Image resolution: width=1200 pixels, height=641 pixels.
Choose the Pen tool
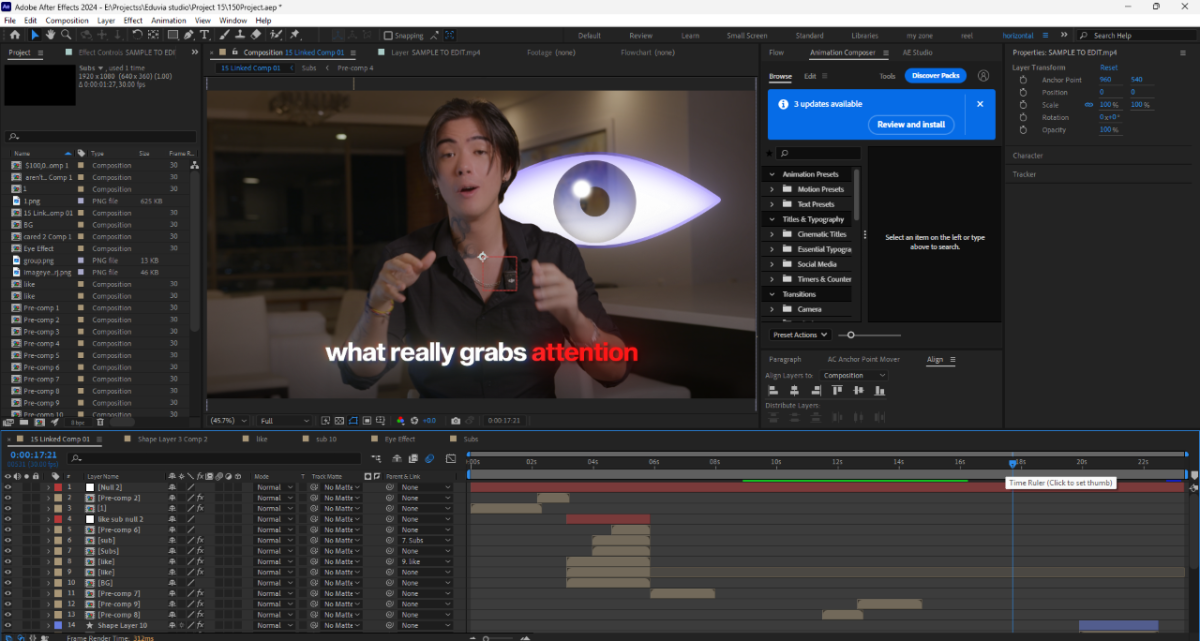(188, 35)
